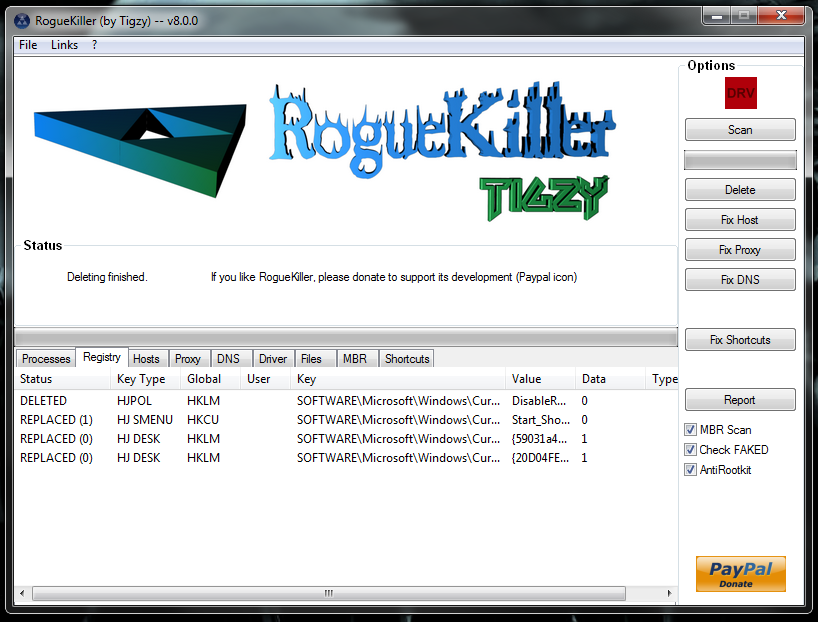This screenshot has width=818, height=622.
Task: Toggle the MBR Scan checkbox
Action: click(690, 429)
